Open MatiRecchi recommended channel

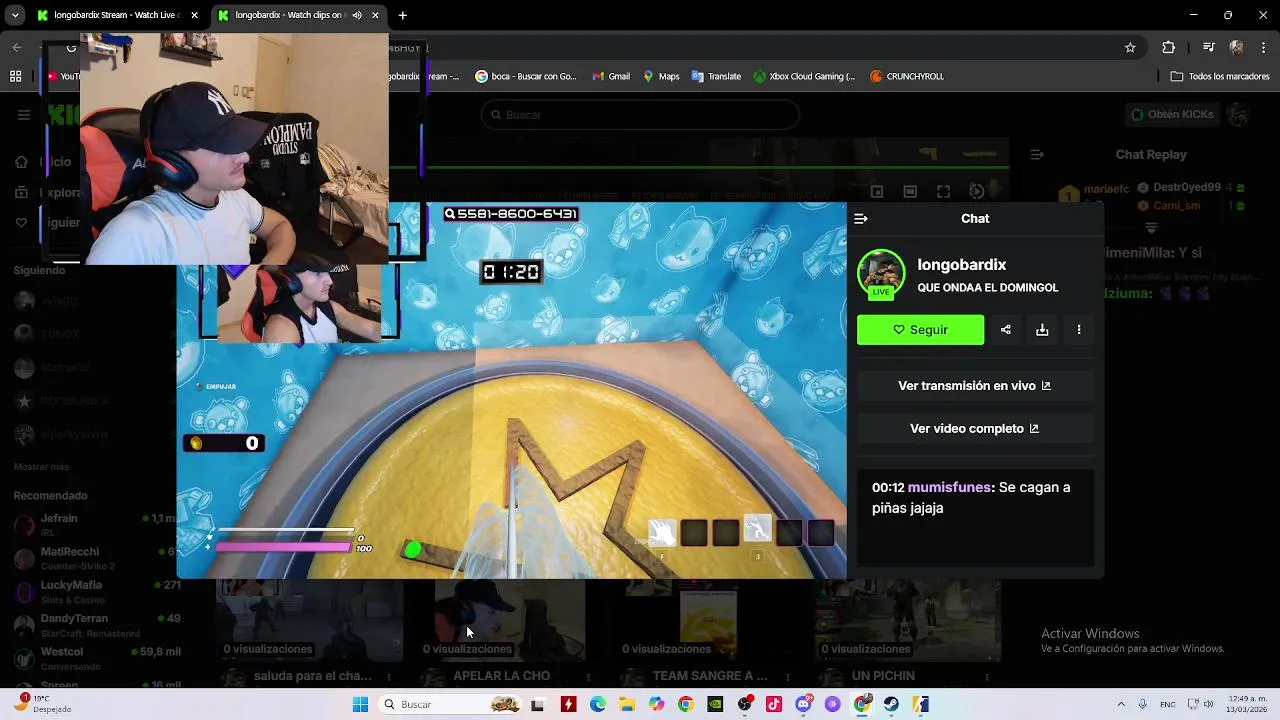tap(95, 557)
